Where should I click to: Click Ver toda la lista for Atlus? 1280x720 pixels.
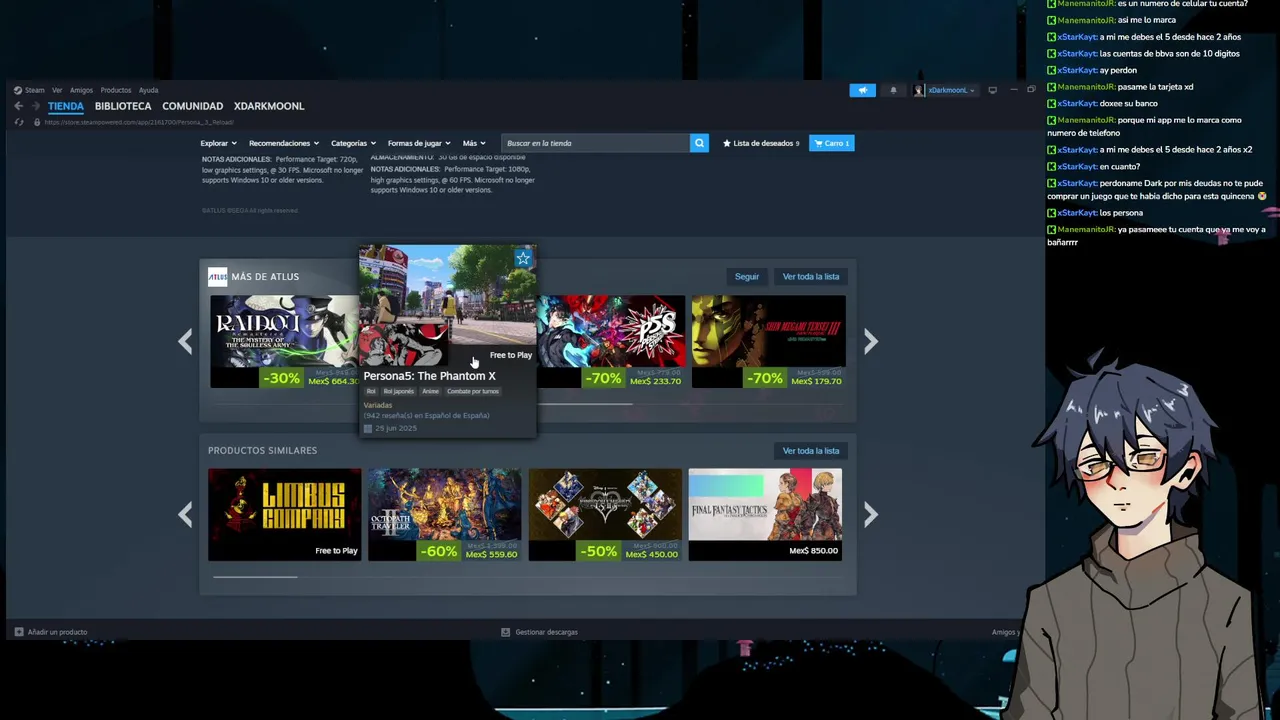click(x=811, y=277)
